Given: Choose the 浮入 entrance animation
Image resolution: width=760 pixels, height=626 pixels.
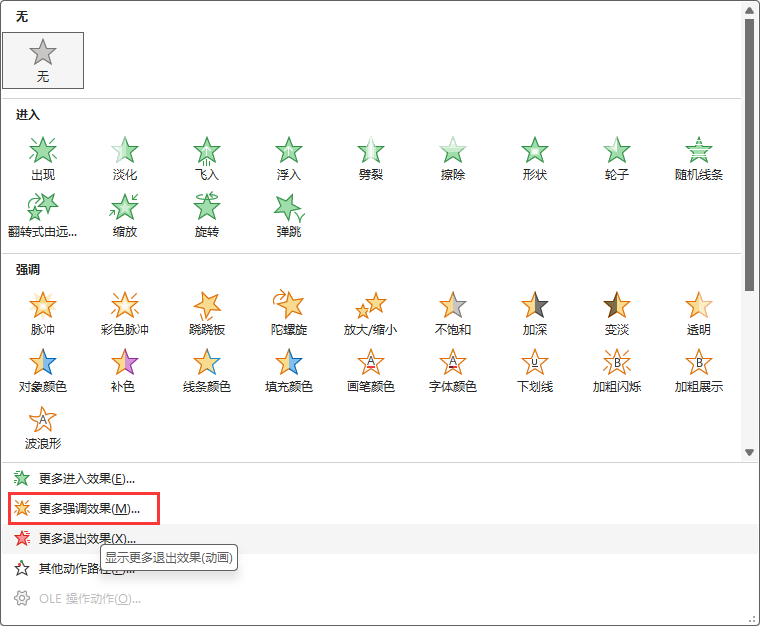Looking at the screenshot, I should 289,159.
